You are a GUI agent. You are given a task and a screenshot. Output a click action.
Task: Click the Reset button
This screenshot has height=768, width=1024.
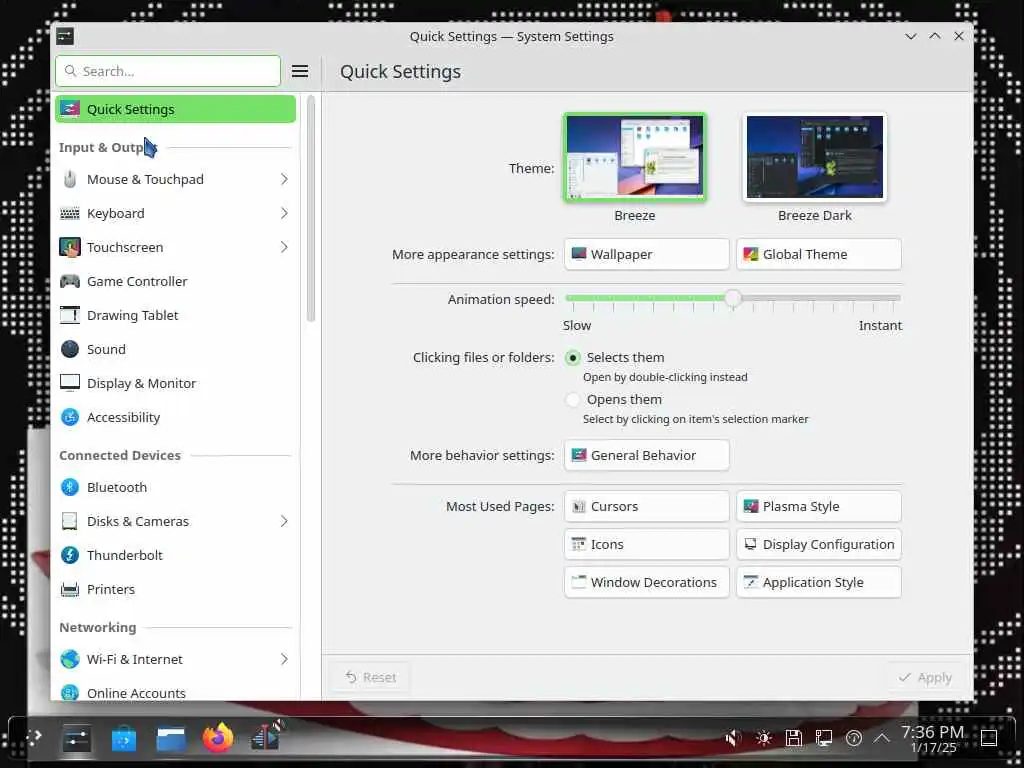370,677
